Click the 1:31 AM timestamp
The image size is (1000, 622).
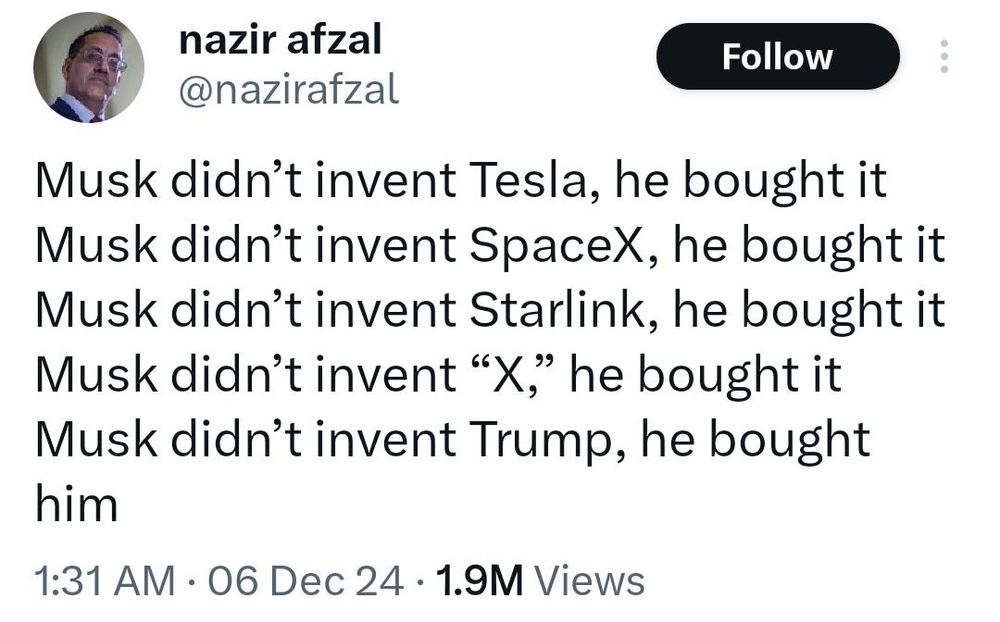tap(105, 581)
